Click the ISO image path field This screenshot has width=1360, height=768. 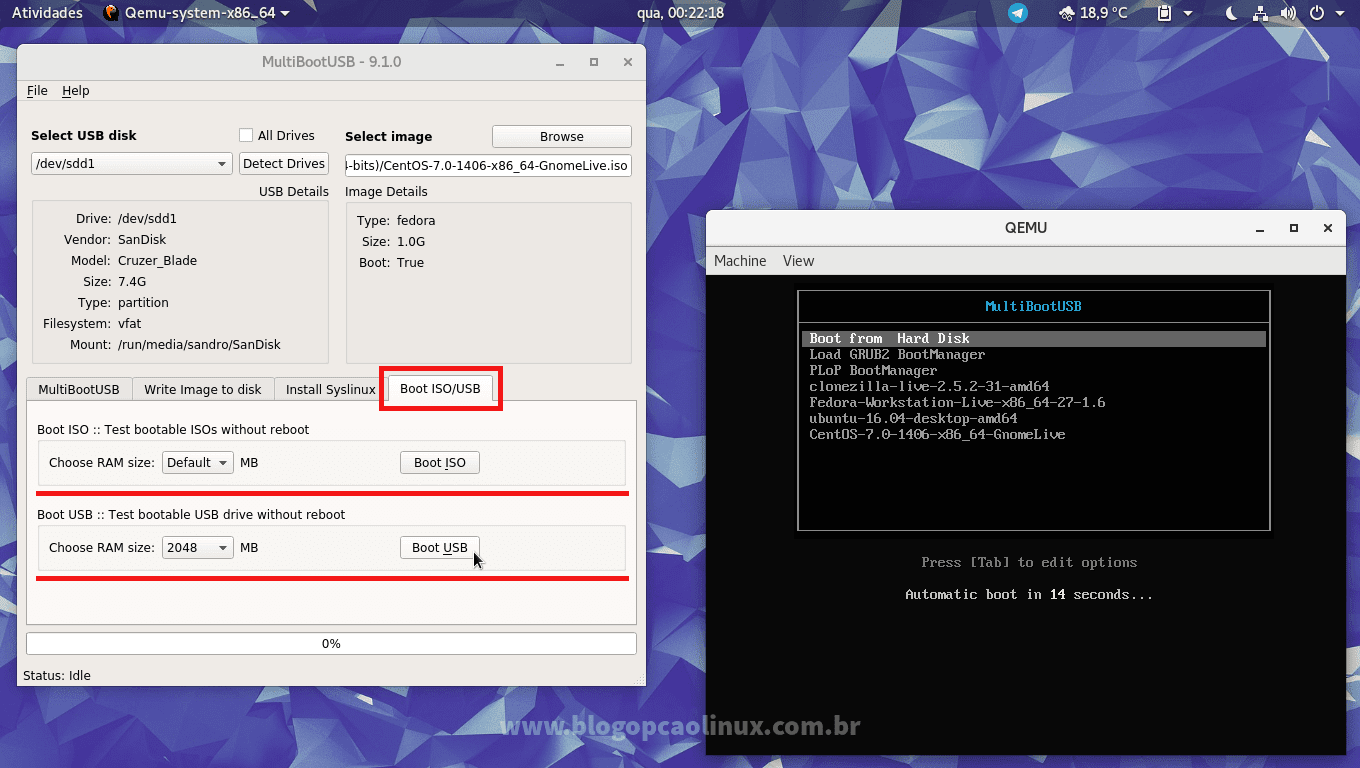pyautogui.click(x=488, y=165)
